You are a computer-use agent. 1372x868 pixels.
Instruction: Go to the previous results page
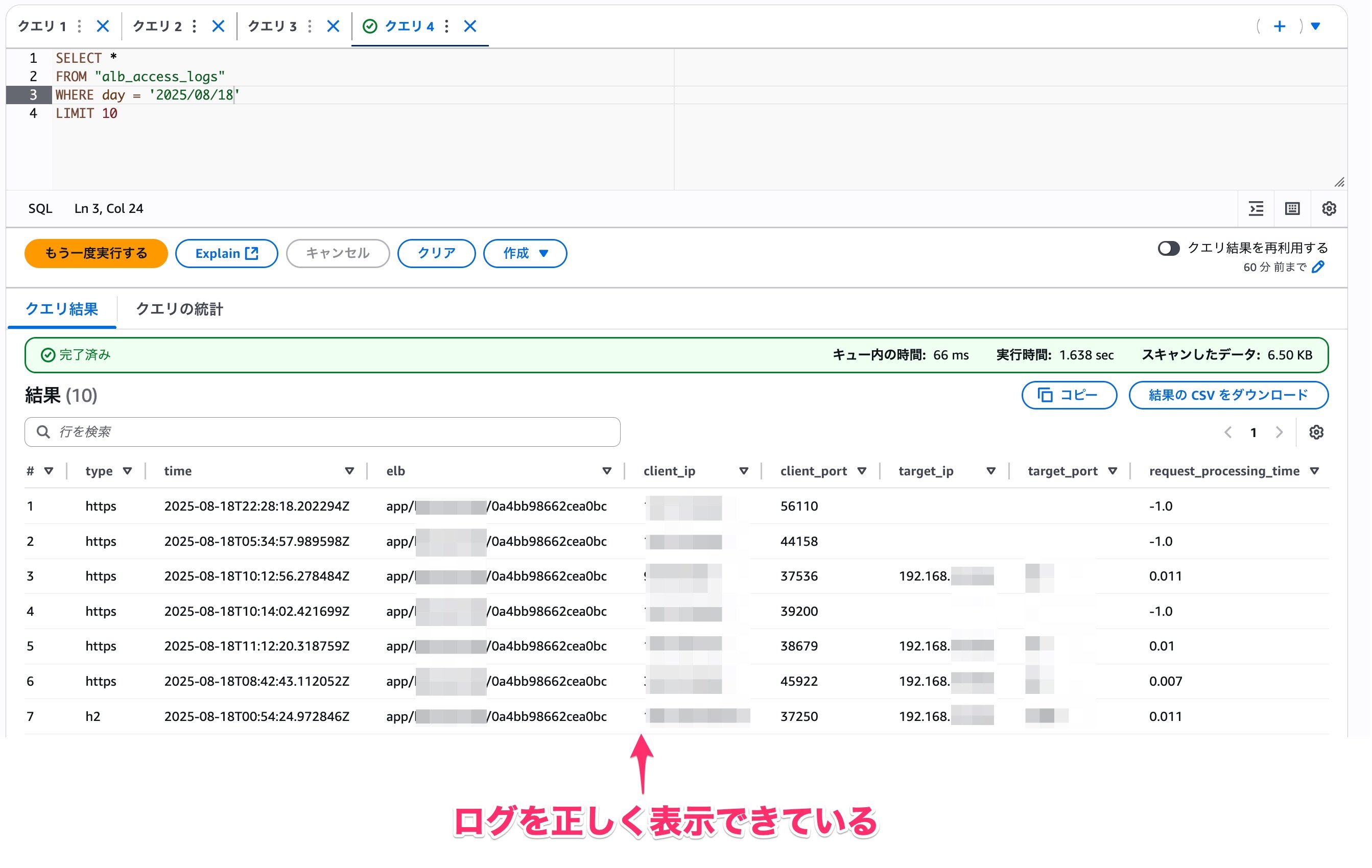1228,432
